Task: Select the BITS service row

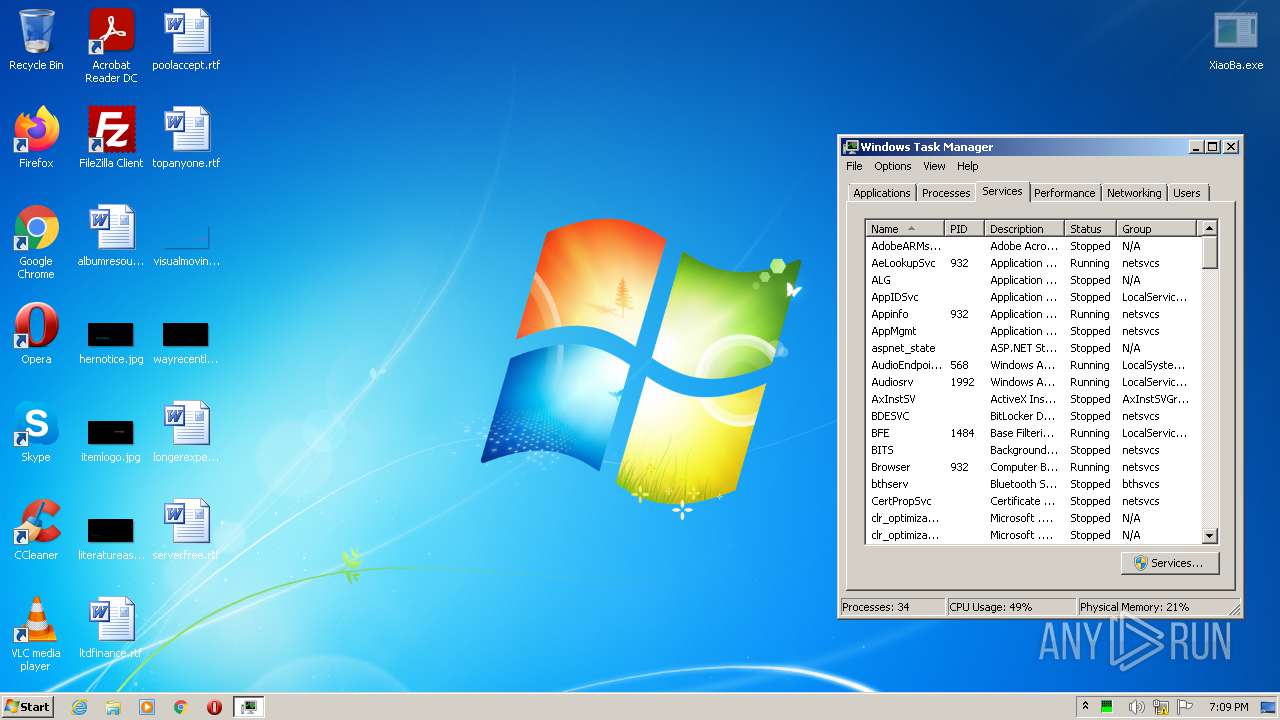Action: tap(1033, 450)
